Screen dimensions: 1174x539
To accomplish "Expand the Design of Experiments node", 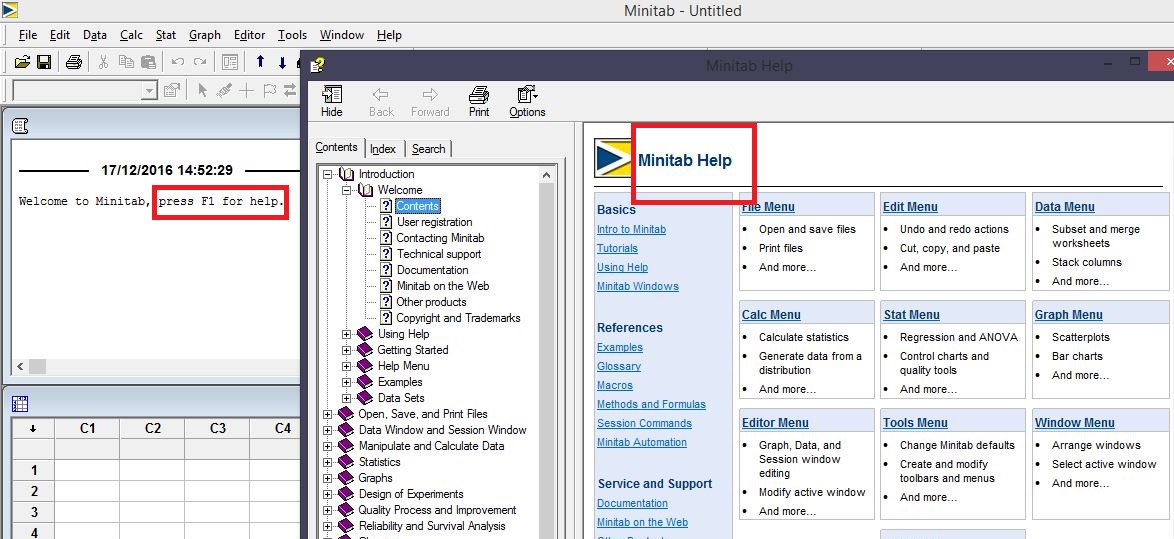I will point(327,494).
